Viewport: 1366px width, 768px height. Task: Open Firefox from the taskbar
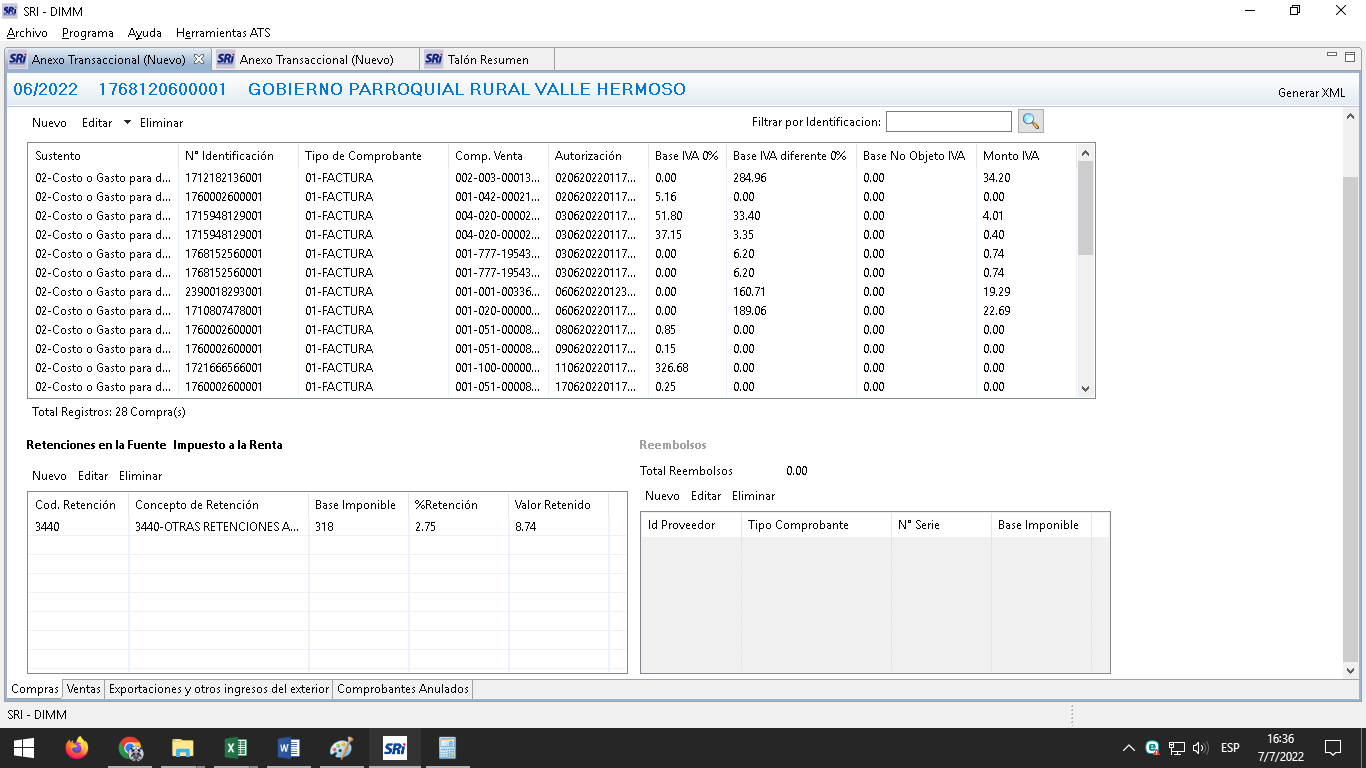pyautogui.click(x=76, y=747)
